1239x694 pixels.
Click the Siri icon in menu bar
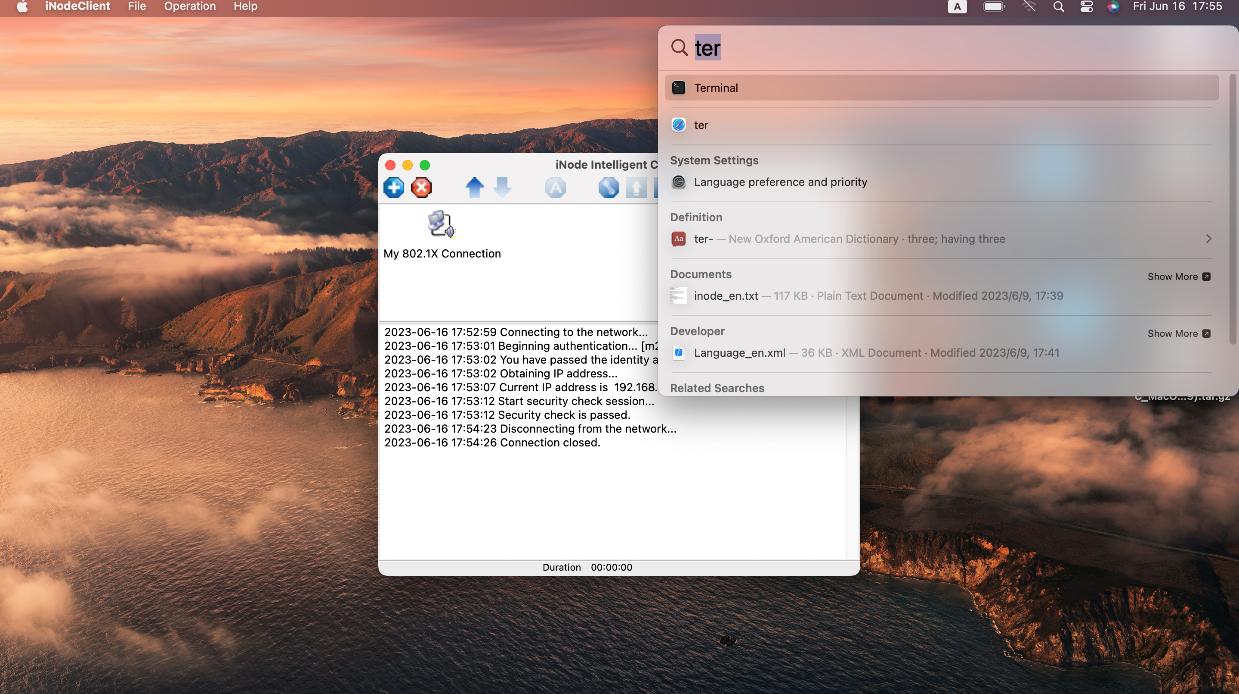tap(1113, 6)
